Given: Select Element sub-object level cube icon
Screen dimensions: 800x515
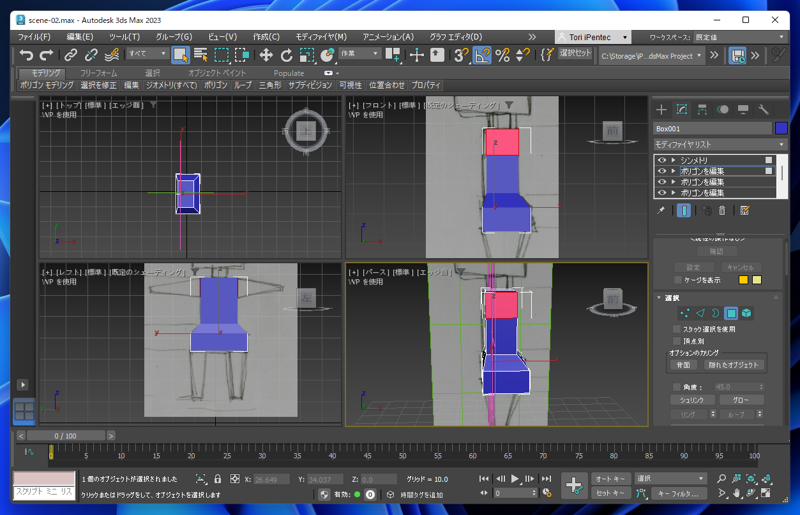Looking at the screenshot, I should click(x=746, y=313).
